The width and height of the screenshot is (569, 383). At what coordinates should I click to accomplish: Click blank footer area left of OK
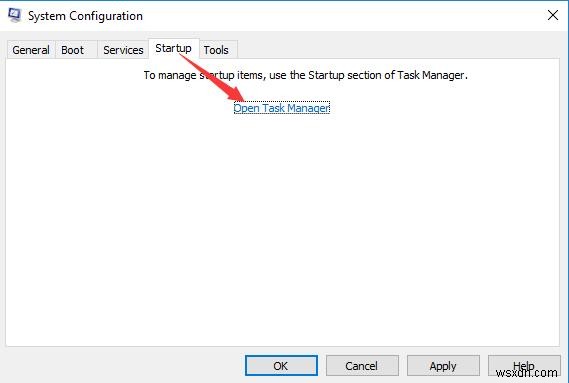(x=123, y=365)
